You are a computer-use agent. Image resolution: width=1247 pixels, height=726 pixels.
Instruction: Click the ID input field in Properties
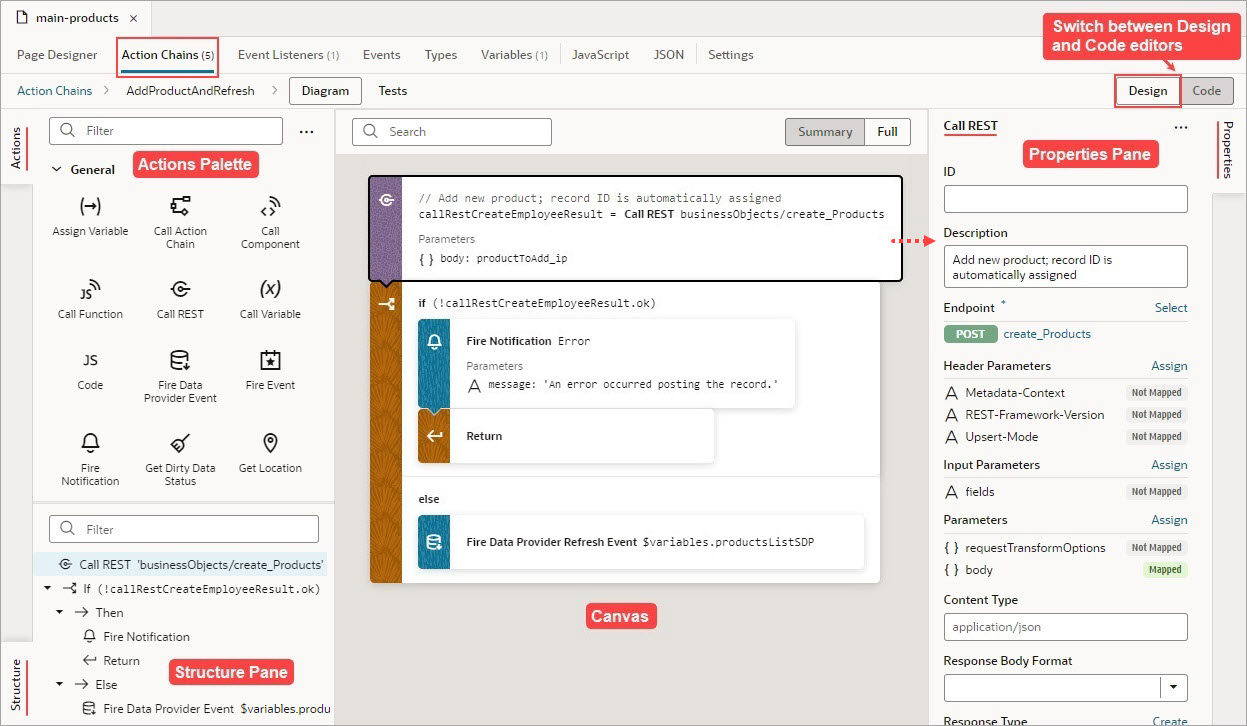1064,198
